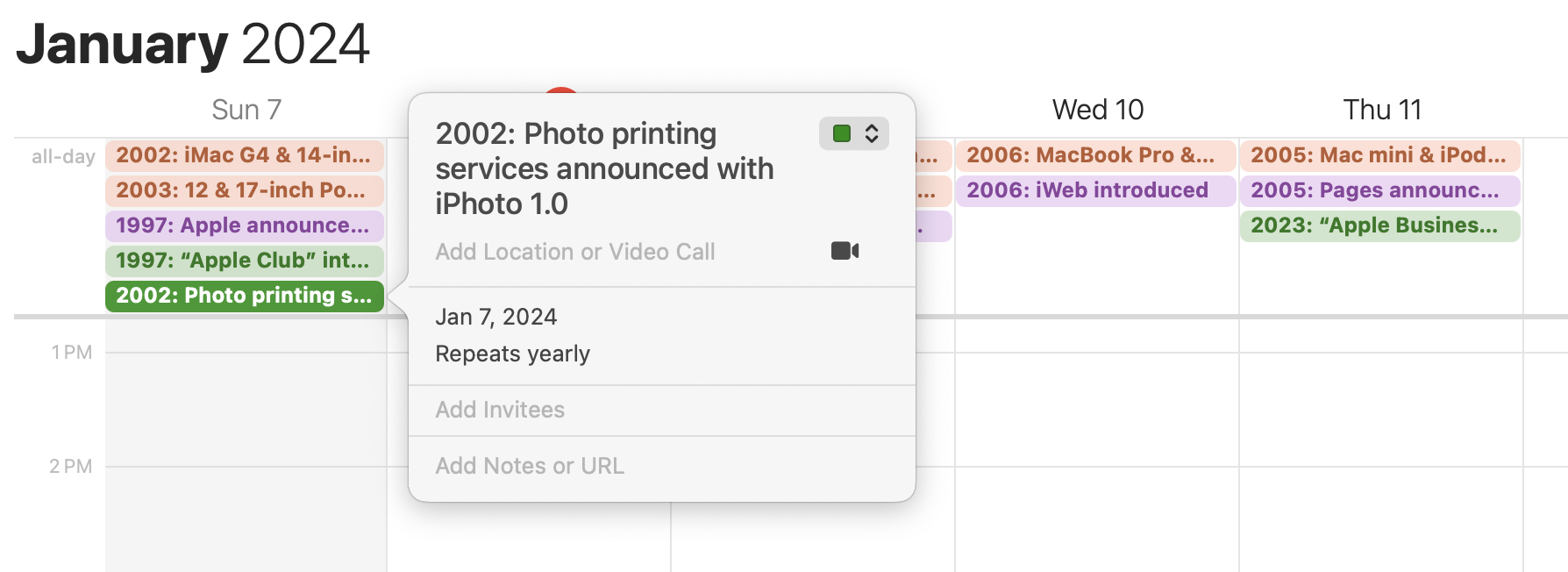The height and width of the screenshot is (572, 1568).
Task: Click the Add Location or Video Call field
Action: 575,252
